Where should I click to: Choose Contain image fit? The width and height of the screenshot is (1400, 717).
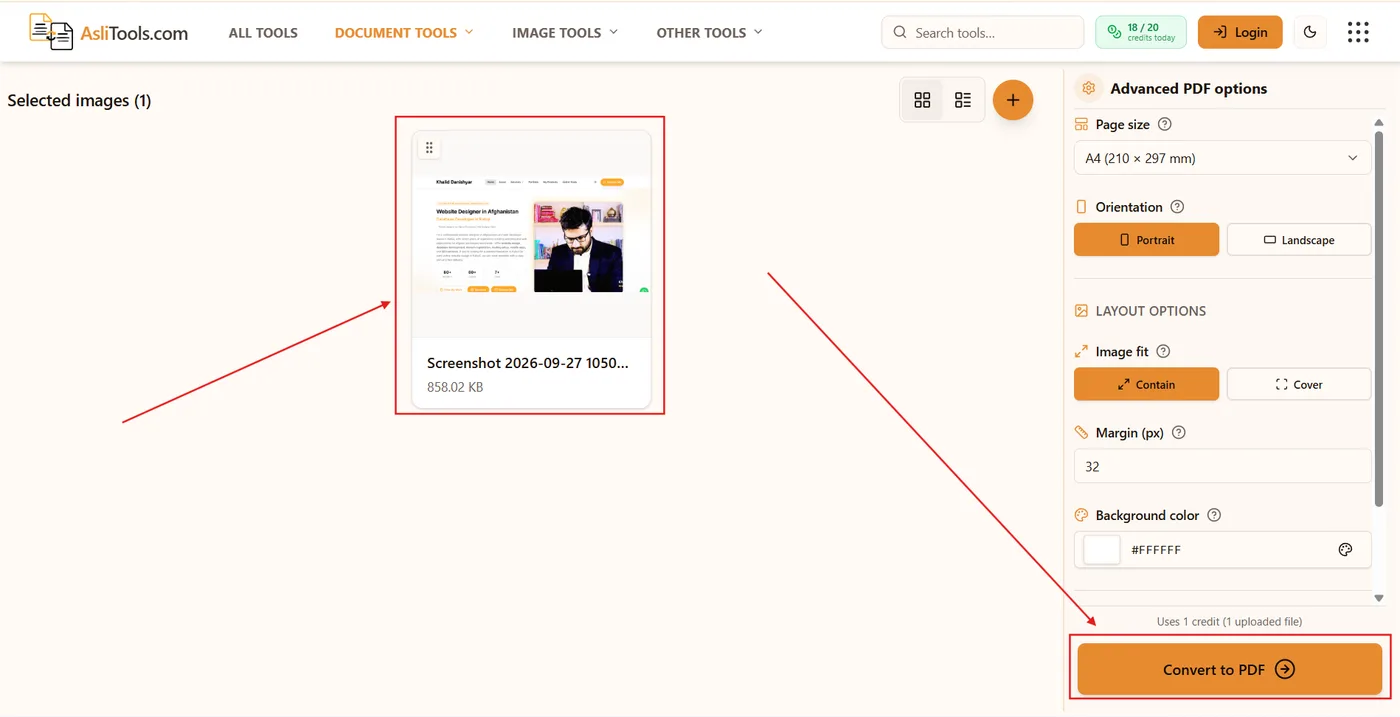click(x=1146, y=384)
